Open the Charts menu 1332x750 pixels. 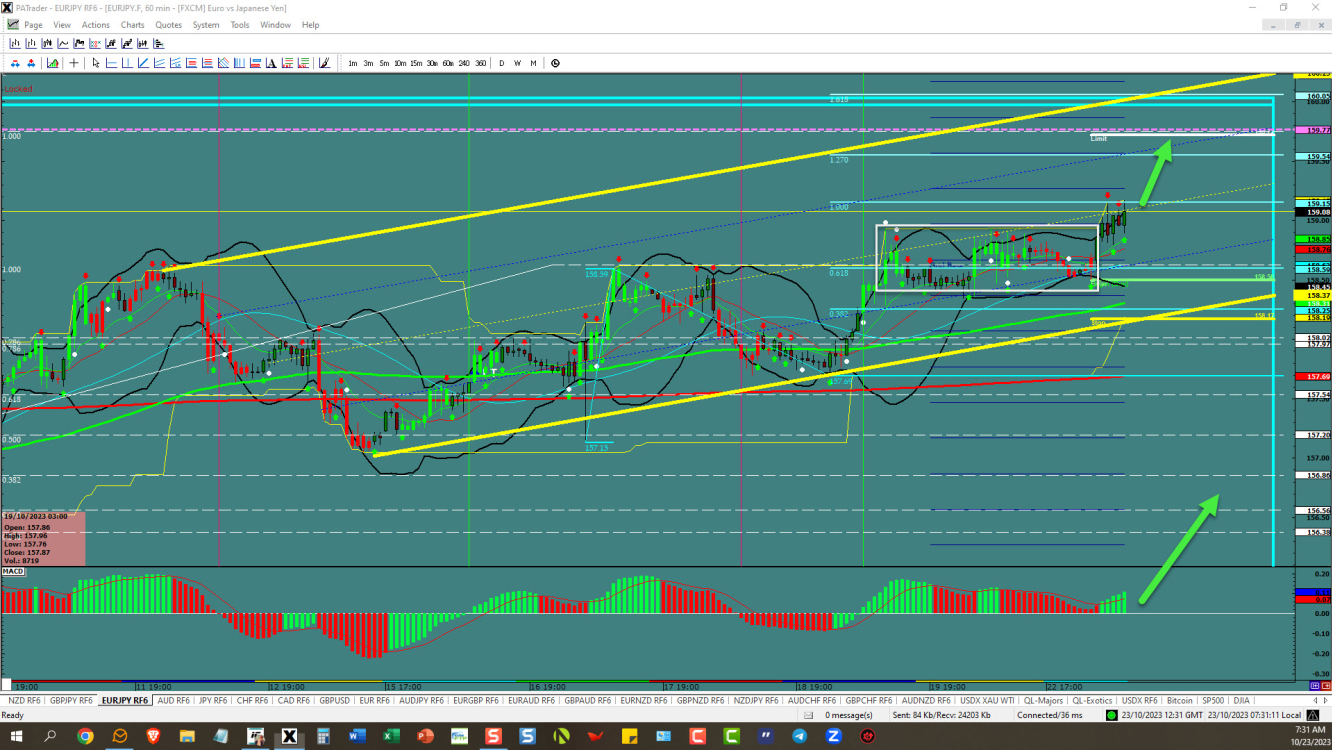[132, 24]
